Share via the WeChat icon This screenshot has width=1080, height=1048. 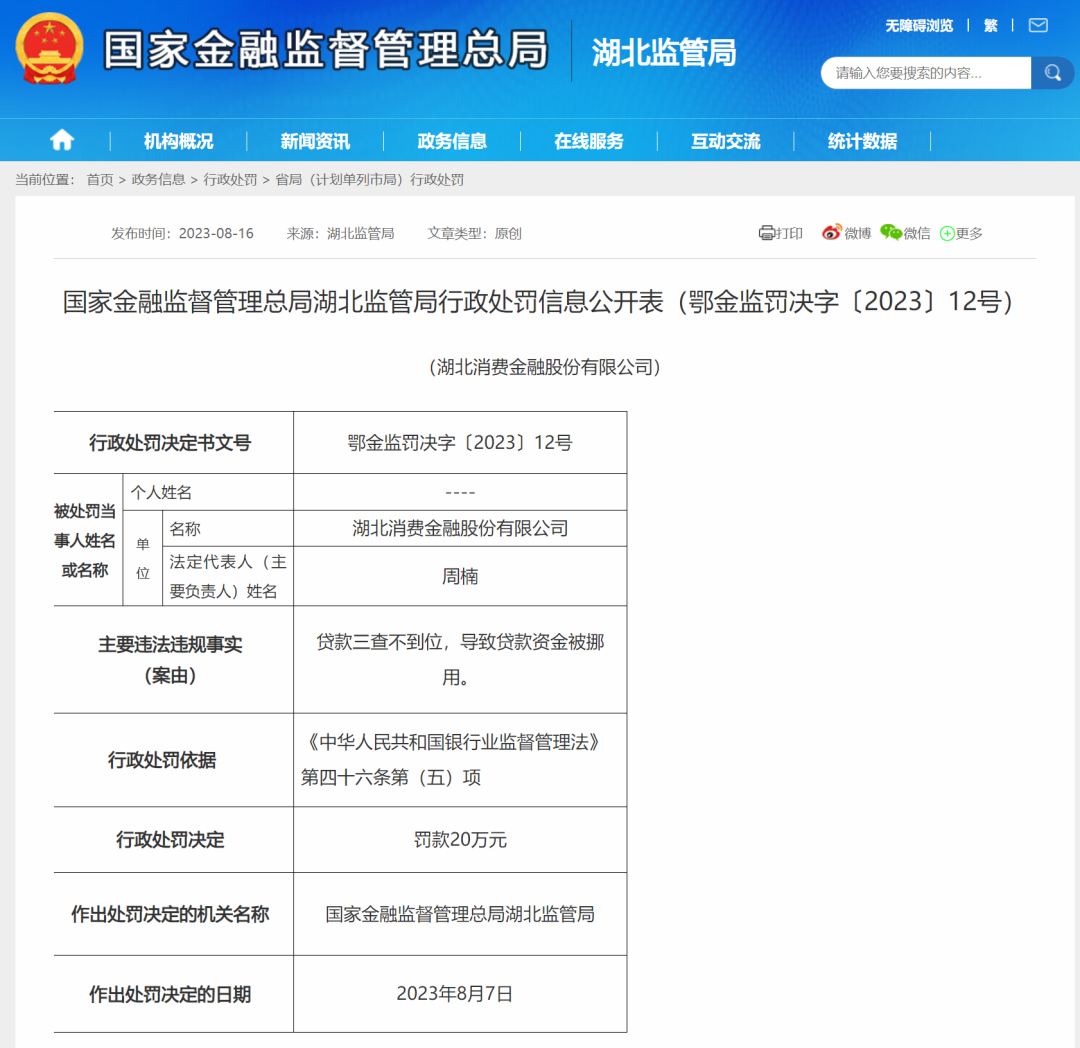pos(891,232)
